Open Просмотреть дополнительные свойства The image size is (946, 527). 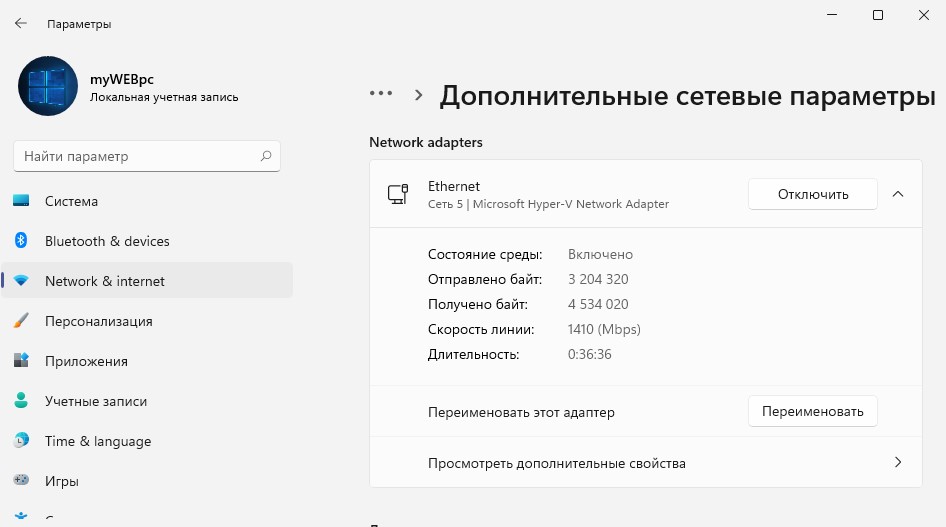(646, 462)
